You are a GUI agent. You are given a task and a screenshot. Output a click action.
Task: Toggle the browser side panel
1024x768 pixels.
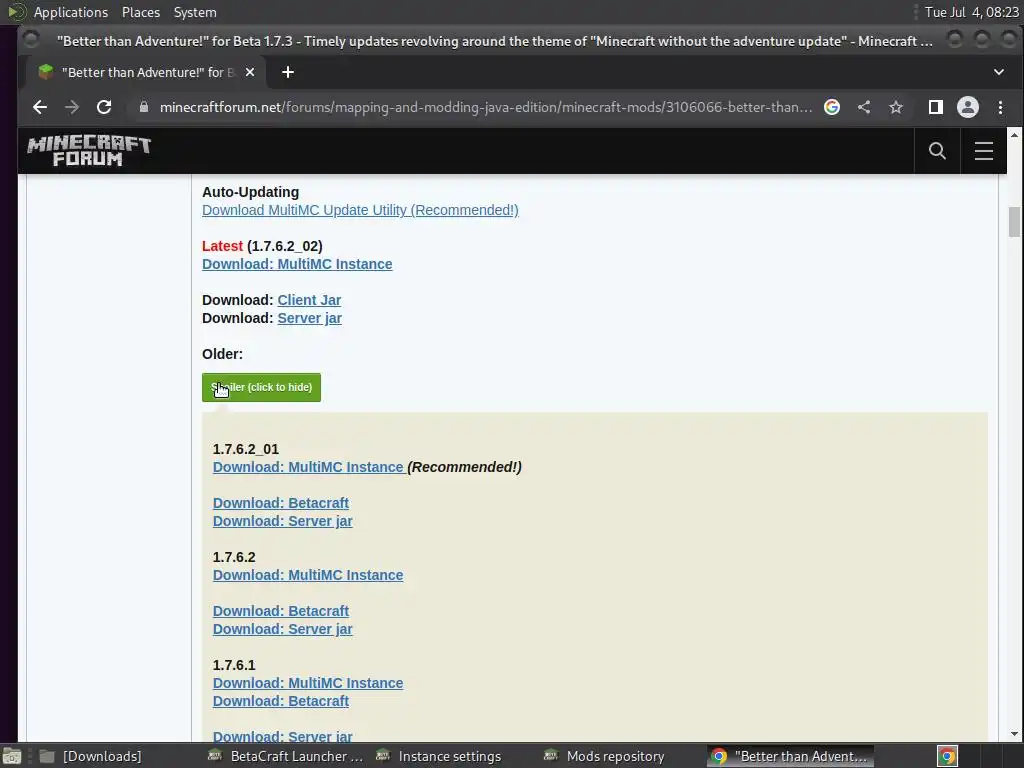936,107
